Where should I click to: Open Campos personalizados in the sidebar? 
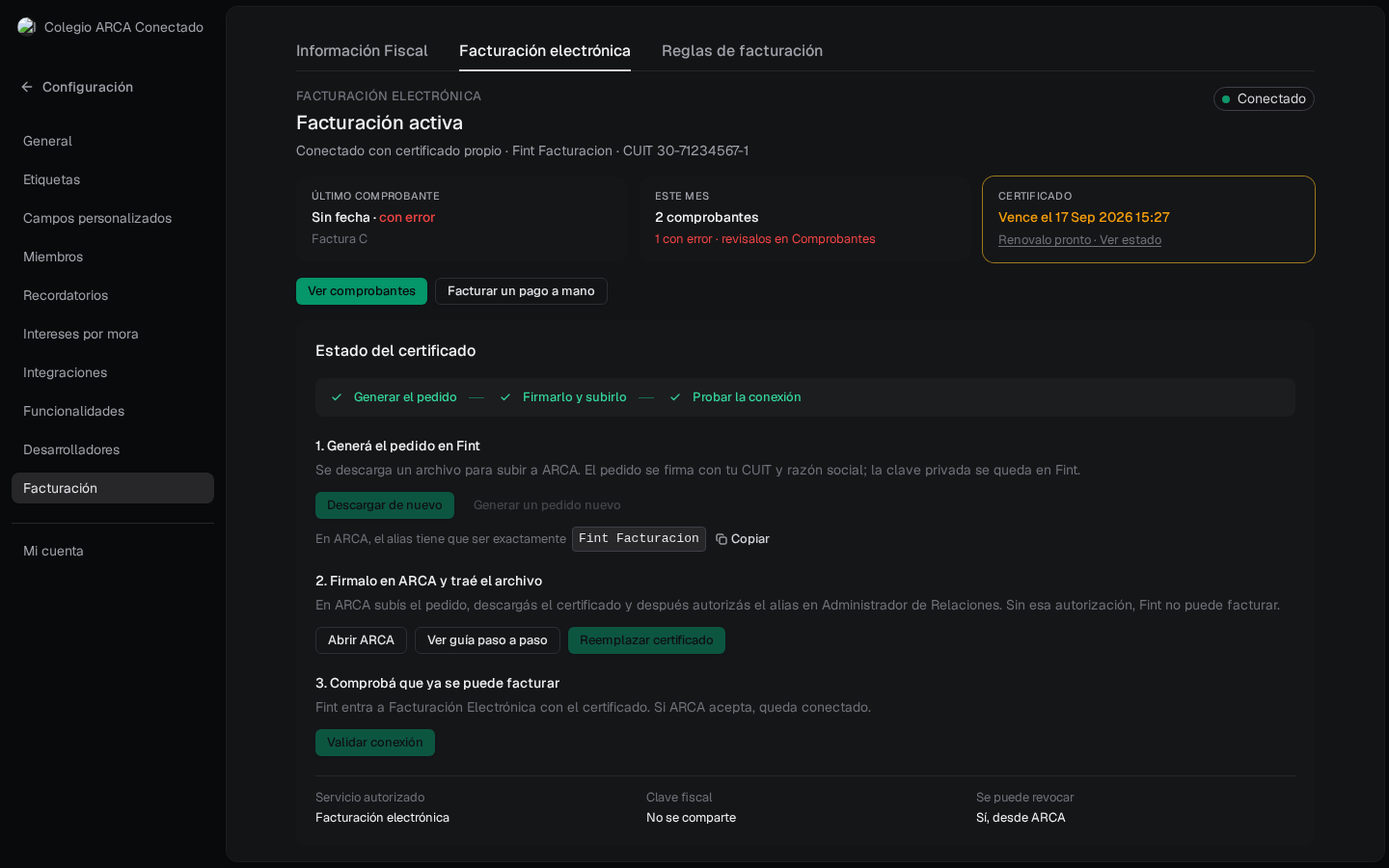pyautogui.click(x=113, y=218)
